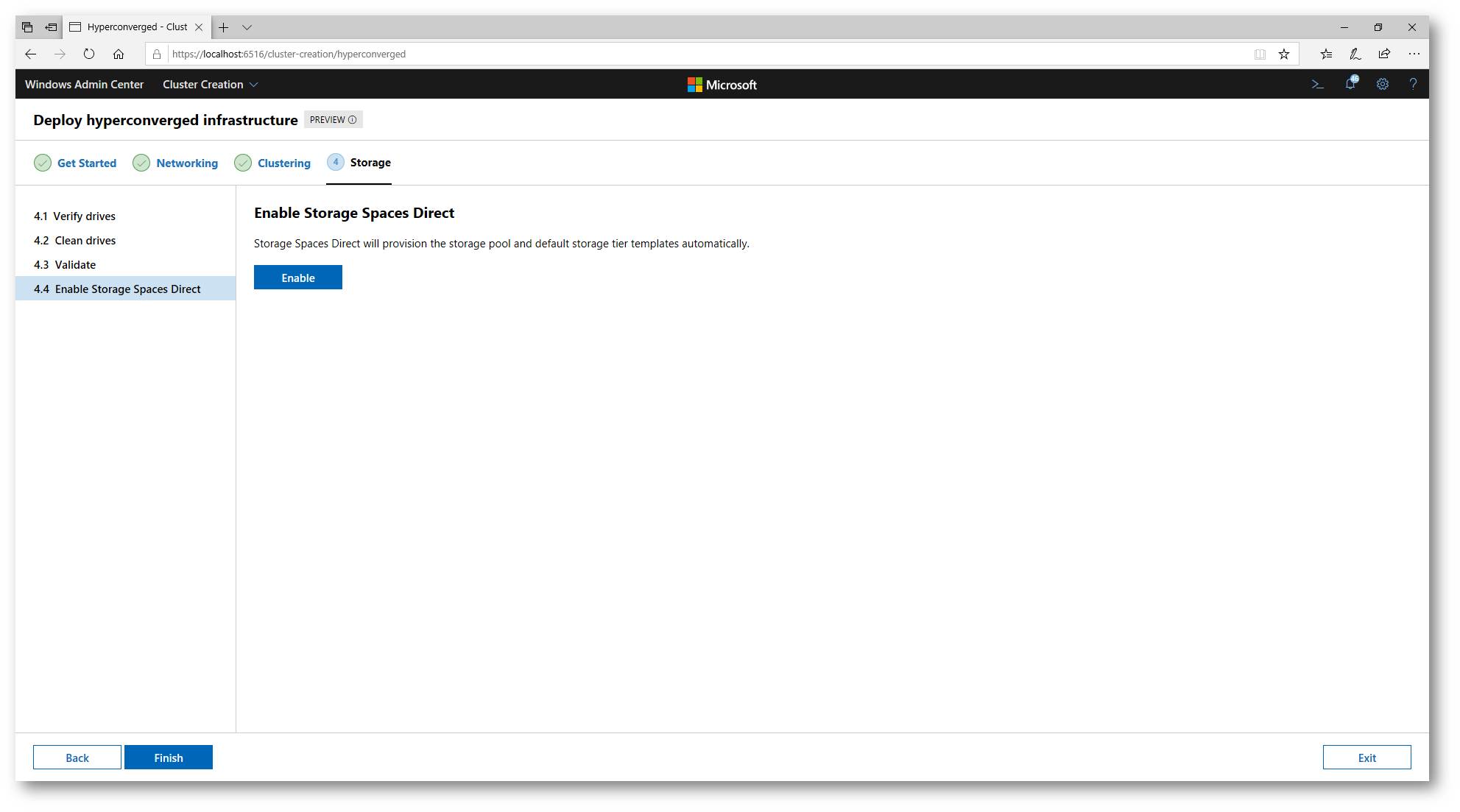Open browser Settings and more menu
The width and height of the screenshot is (1460, 812).
point(1414,54)
